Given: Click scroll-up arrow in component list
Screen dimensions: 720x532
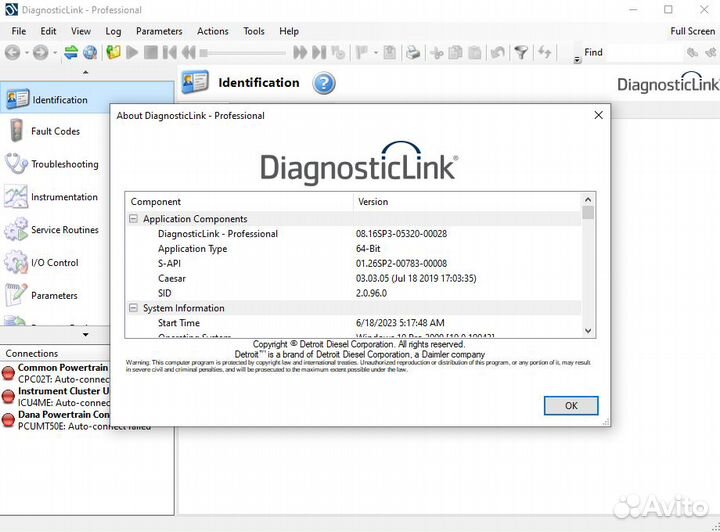Looking at the screenshot, I should coord(588,200).
